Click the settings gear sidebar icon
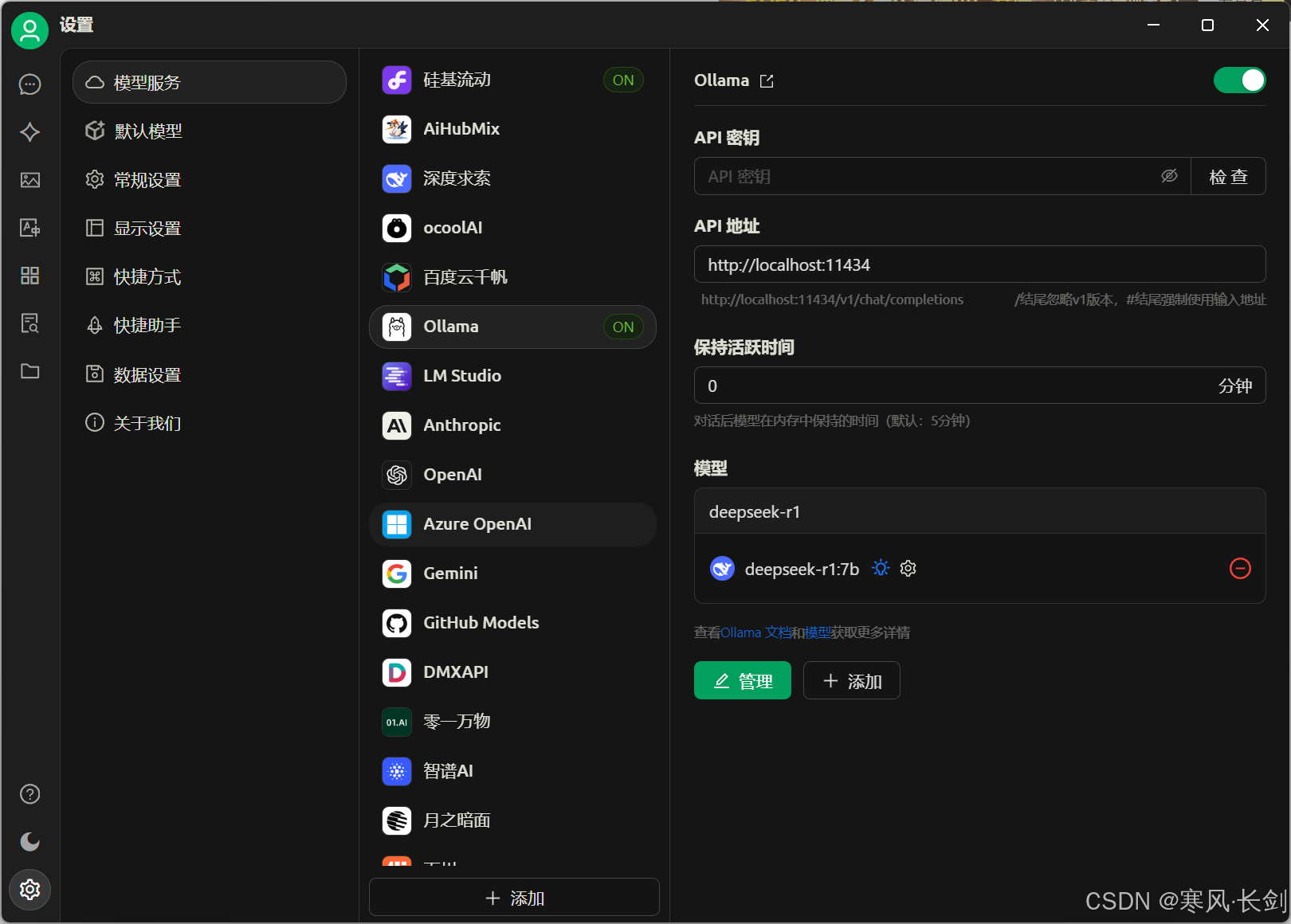This screenshot has width=1291, height=924. [x=30, y=890]
